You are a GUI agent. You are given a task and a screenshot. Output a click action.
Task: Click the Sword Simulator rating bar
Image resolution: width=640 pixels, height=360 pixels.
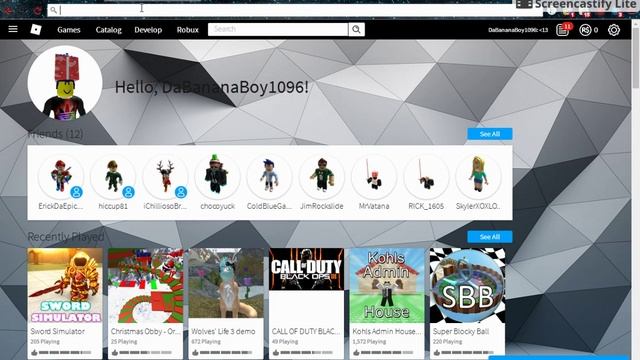(65, 352)
